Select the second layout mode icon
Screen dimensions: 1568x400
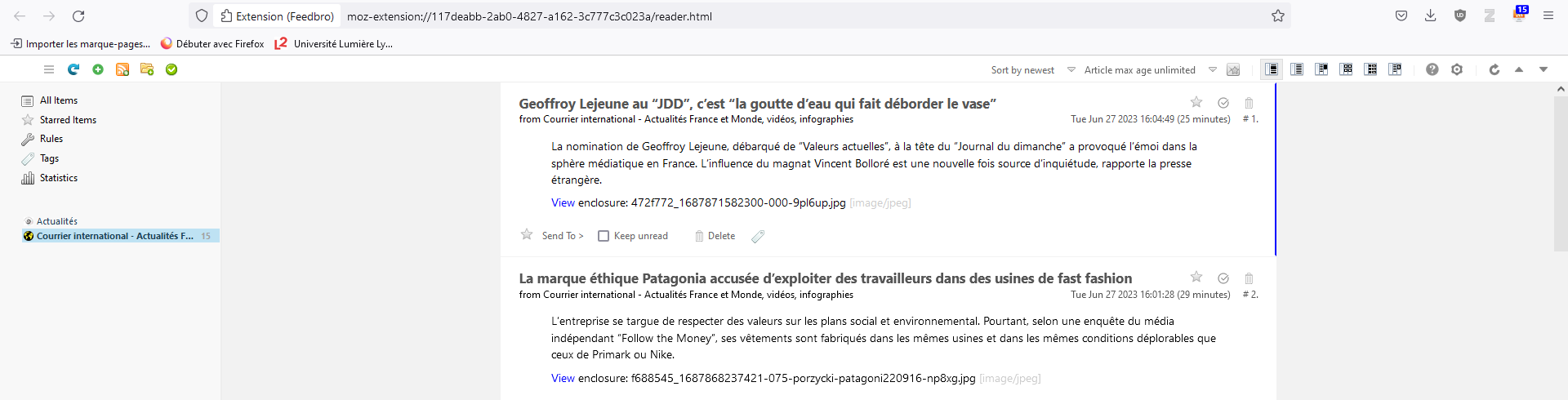pyautogui.click(x=1297, y=69)
